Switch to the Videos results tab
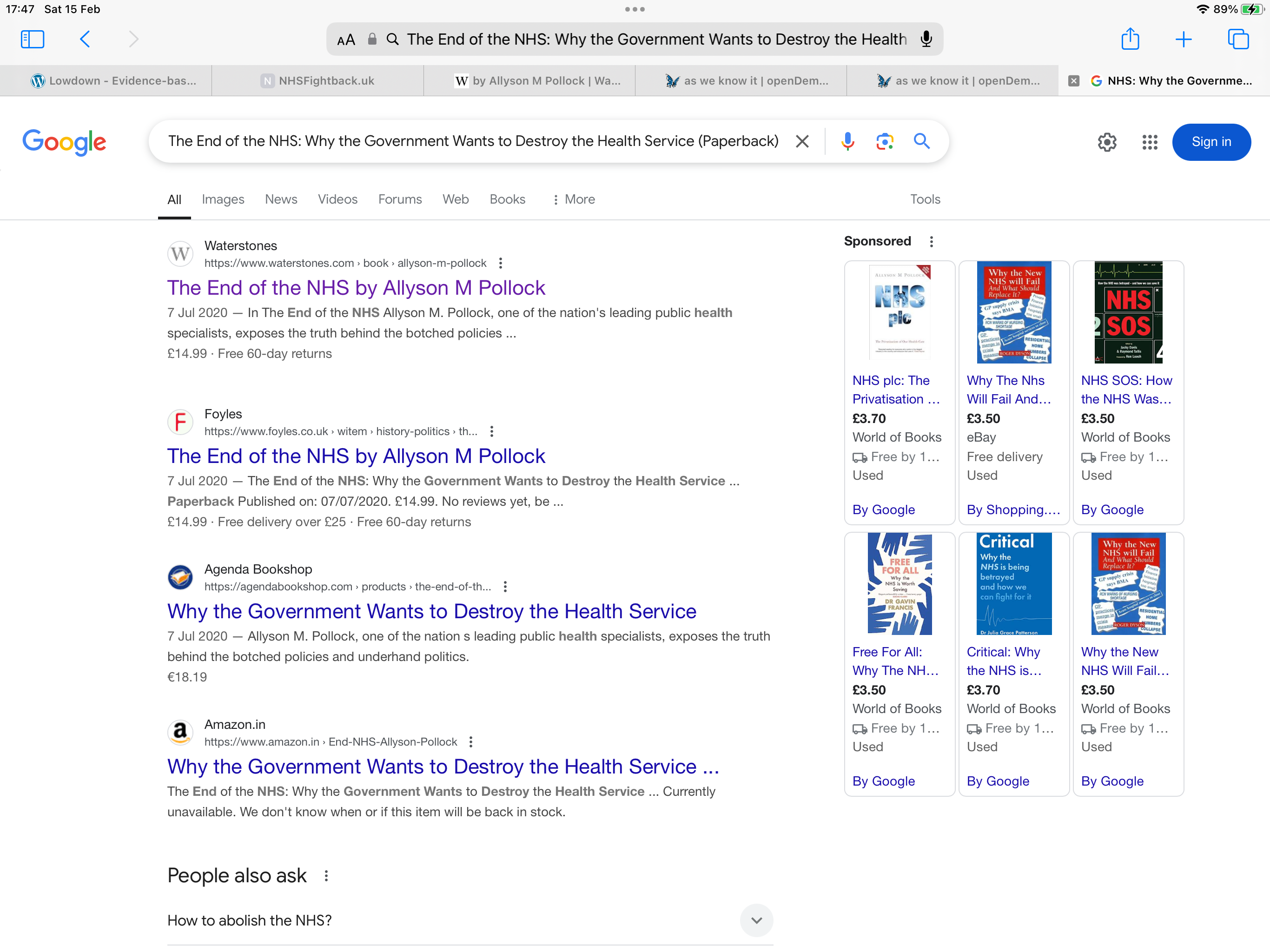Viewport: 1270px width, 952px height. [x=337, y=199]
